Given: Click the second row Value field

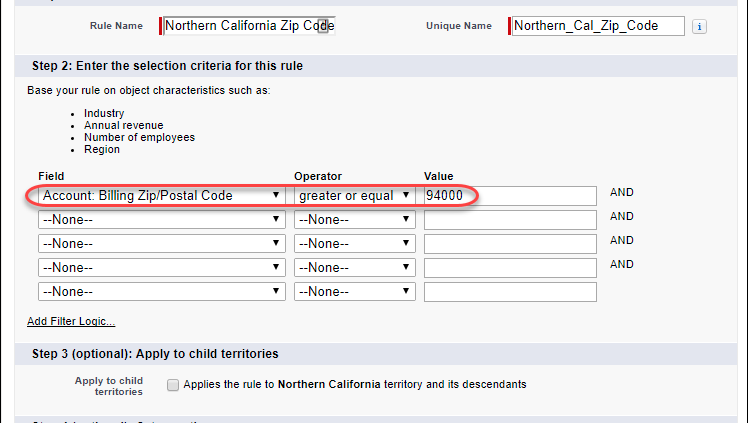Looking at the screenshot, I should [510, 219].
